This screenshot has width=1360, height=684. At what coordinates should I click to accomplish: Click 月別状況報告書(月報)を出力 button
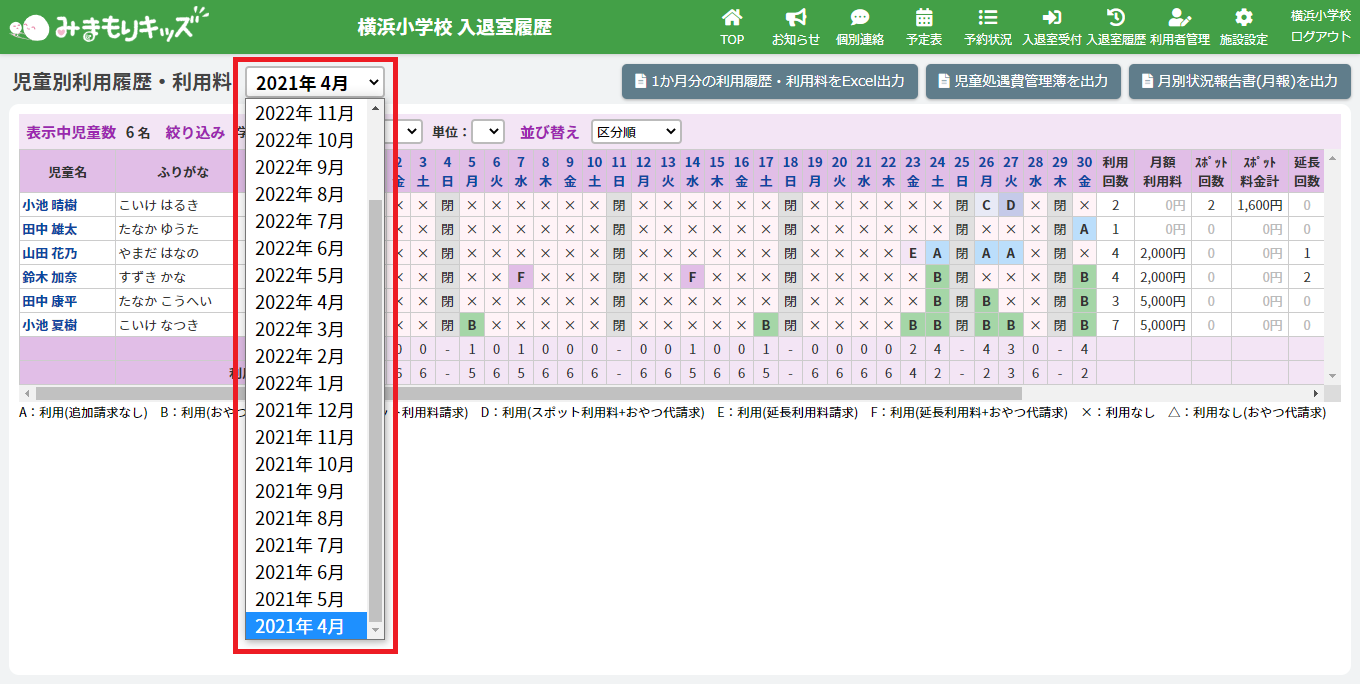pos(1239,82)
